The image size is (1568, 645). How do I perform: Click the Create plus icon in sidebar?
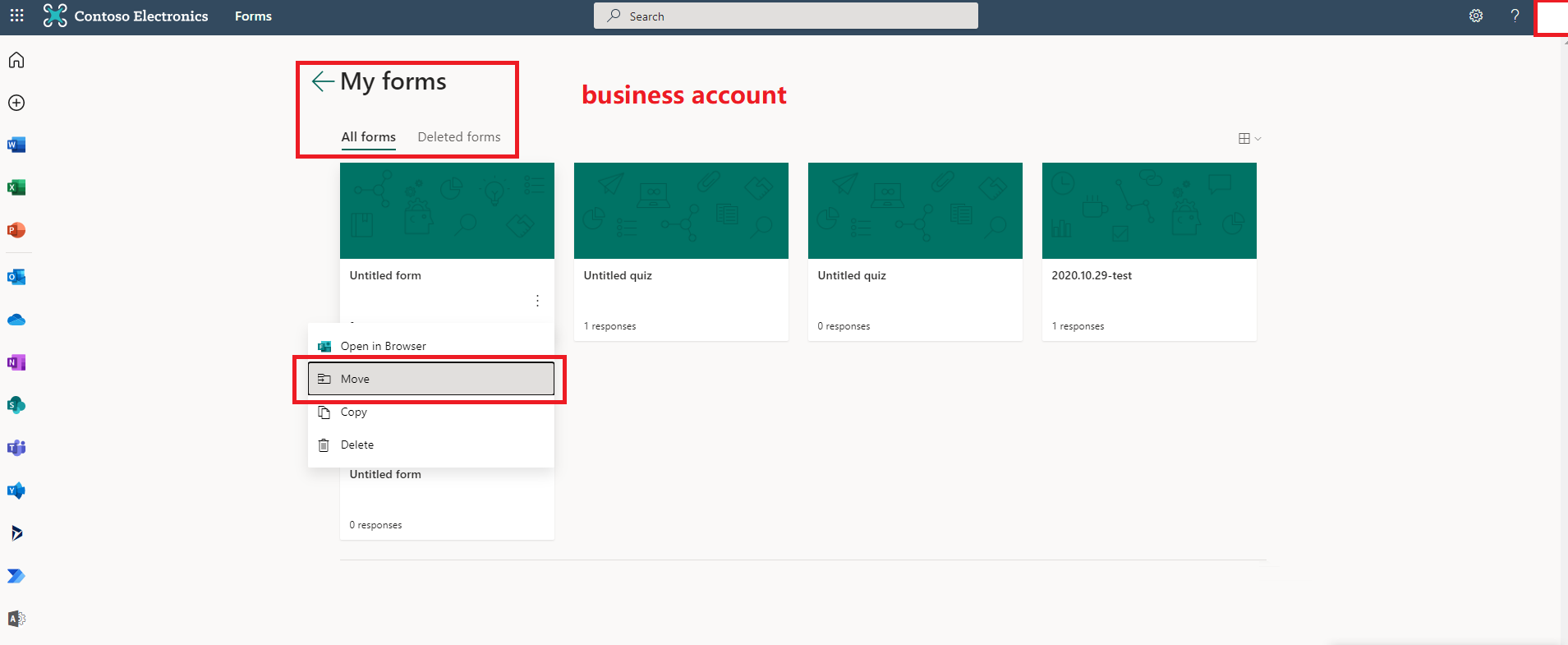click(x=16, y=103)
